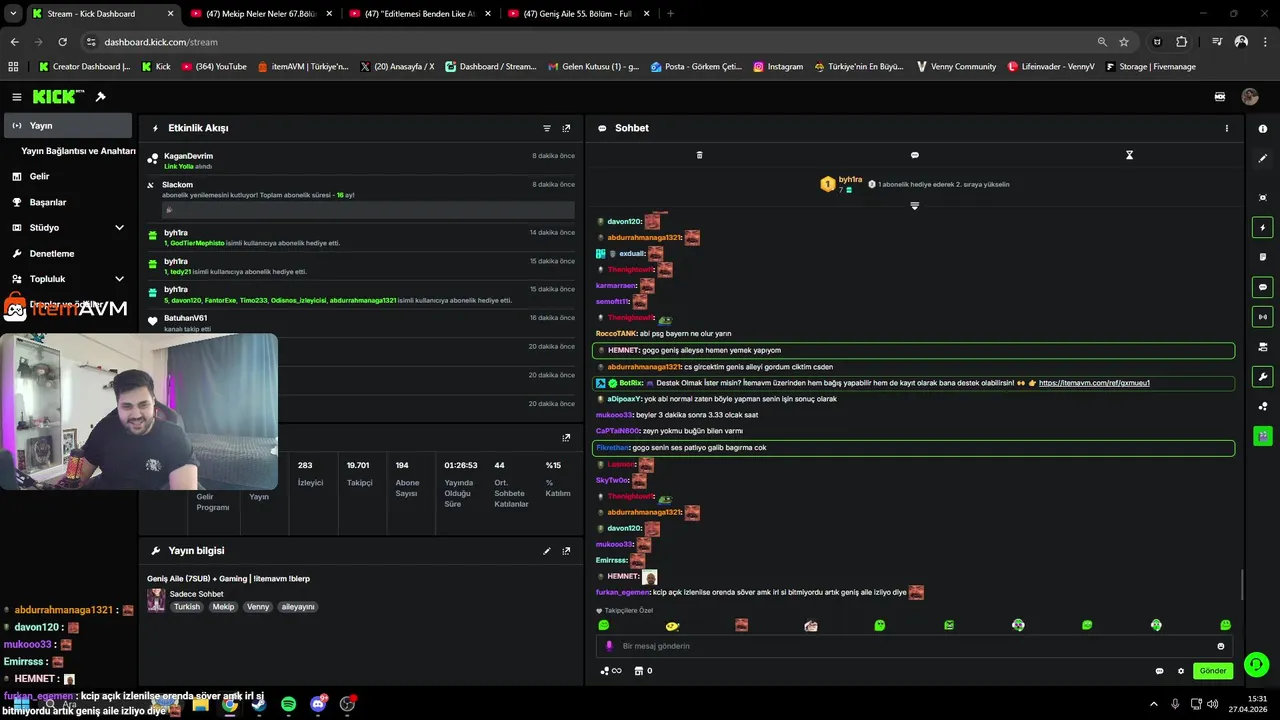Click the profile avatar in Kick header

point(1250,97)
